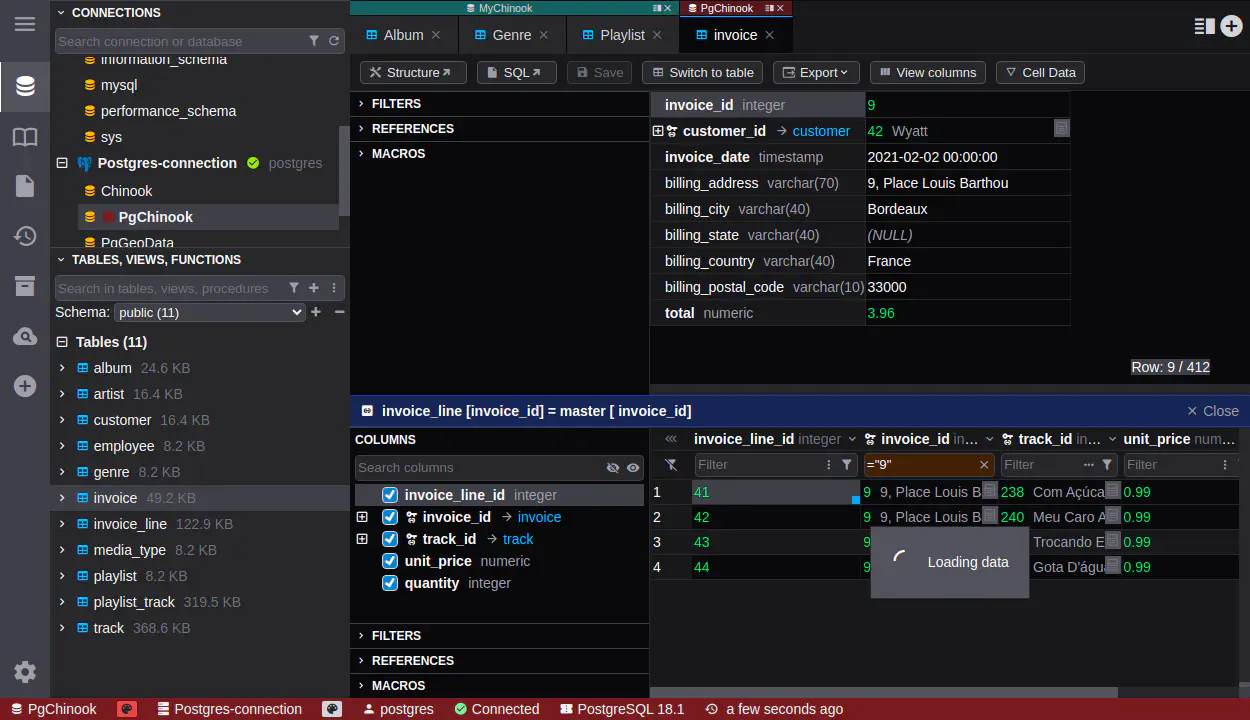Image resolution: width=1250 pixels, height=720 pixels.
Task: Open the query history icon in sidebar
Action: click(x=25, y=236)
